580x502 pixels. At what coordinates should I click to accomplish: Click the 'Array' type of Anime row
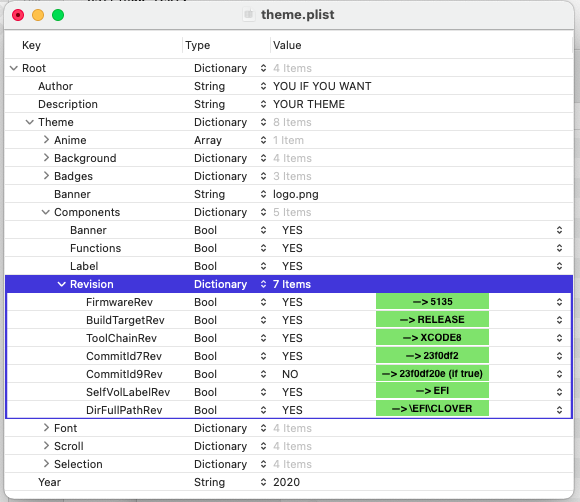tap(208, 140)
